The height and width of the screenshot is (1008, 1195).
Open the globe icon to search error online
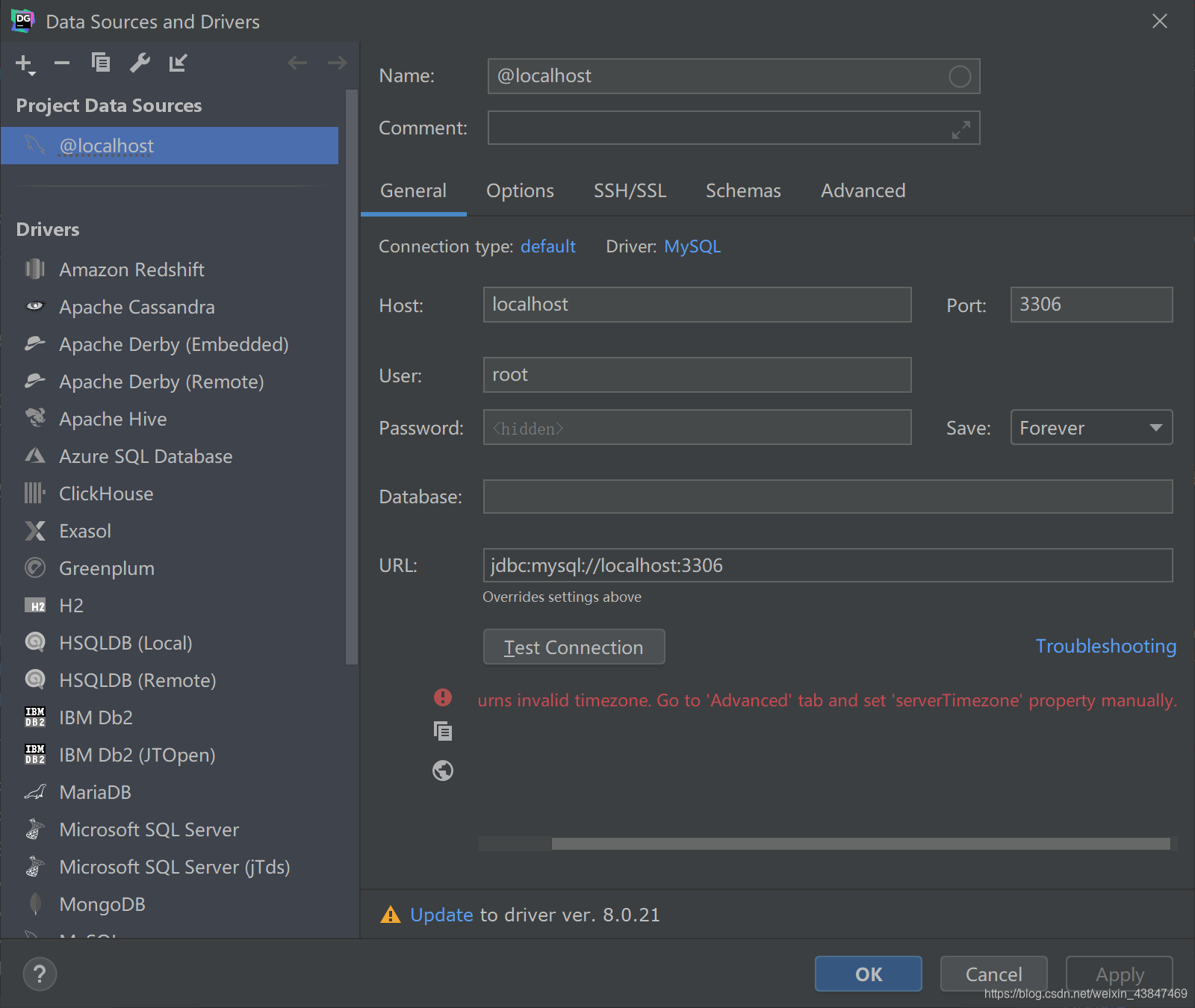443,770
